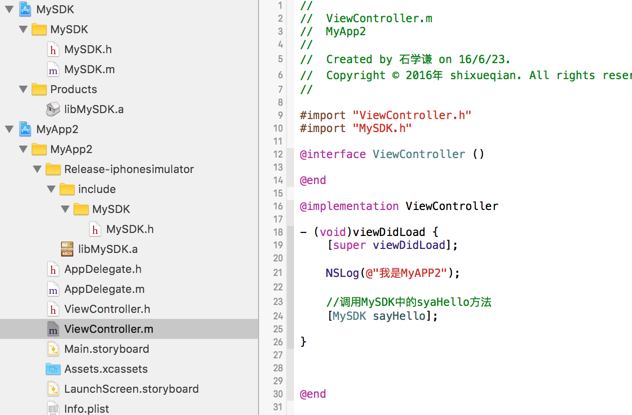
Task: Click the MySDK project icon at top
Action: coord(25,9)
